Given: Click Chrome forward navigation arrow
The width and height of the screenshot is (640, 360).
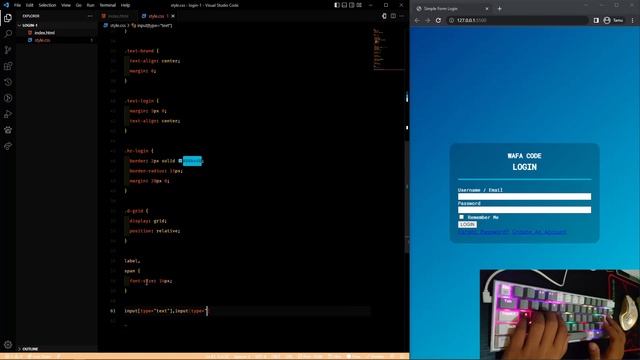Looking at the screenshot, I should (427, 20).
